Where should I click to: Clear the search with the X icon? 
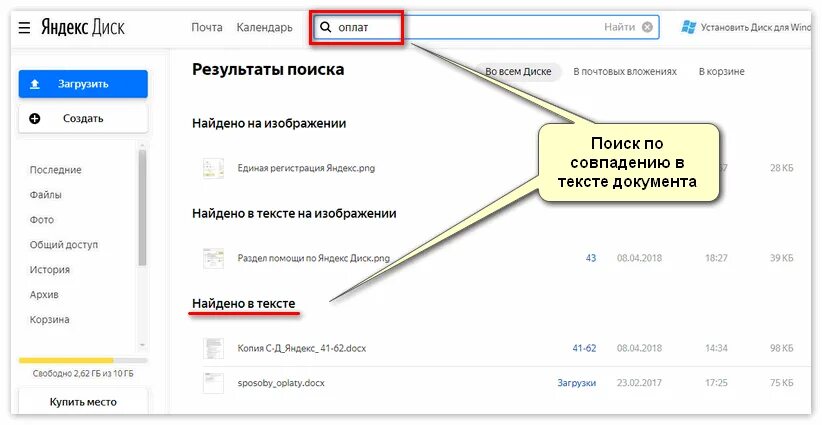pos(647,27)
